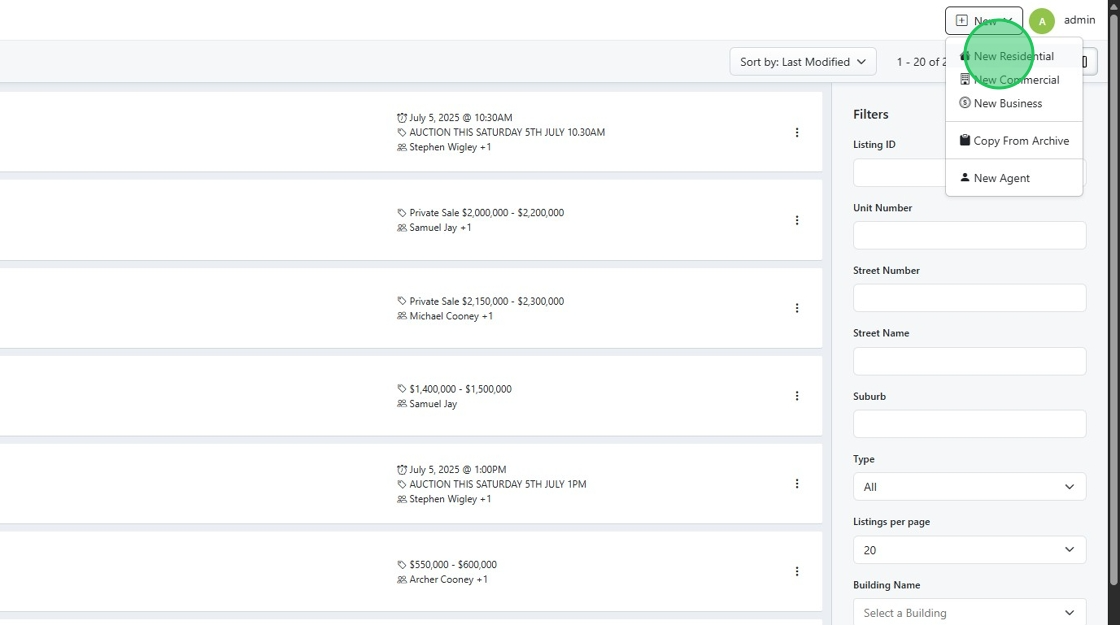The height and width of the screenshot is (625, 1120).
Task: Click the green admin avatar icon
Action: point(1042,21)
